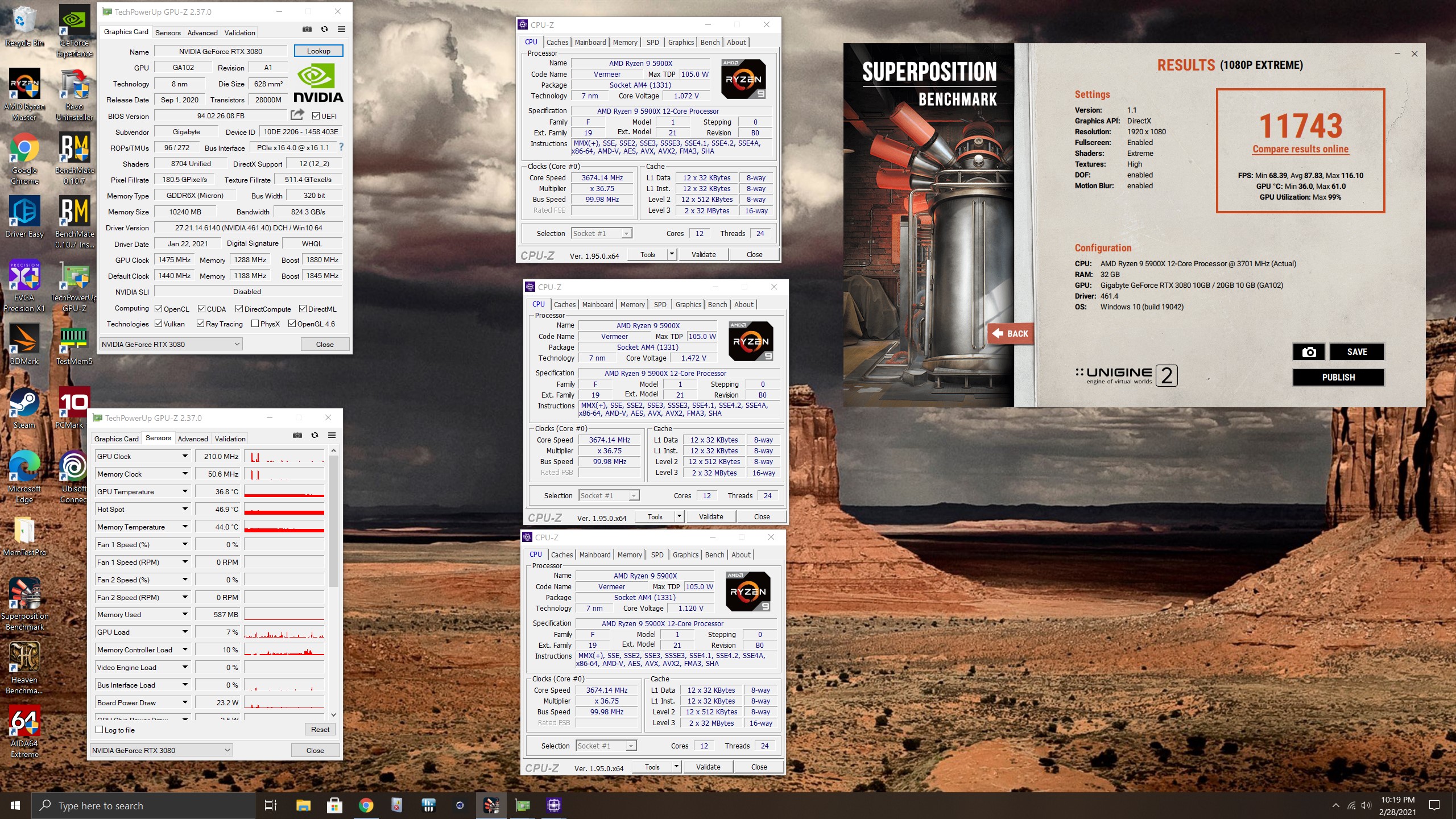
Task: Click Bus Interface question mark icon
Action: coord(341,147)
